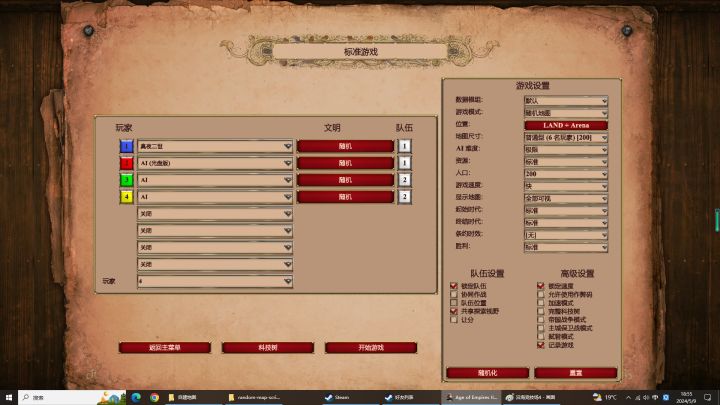Switch to the Steam taskbar window
The image size is (720, 405).
click(x=349, y=397)
